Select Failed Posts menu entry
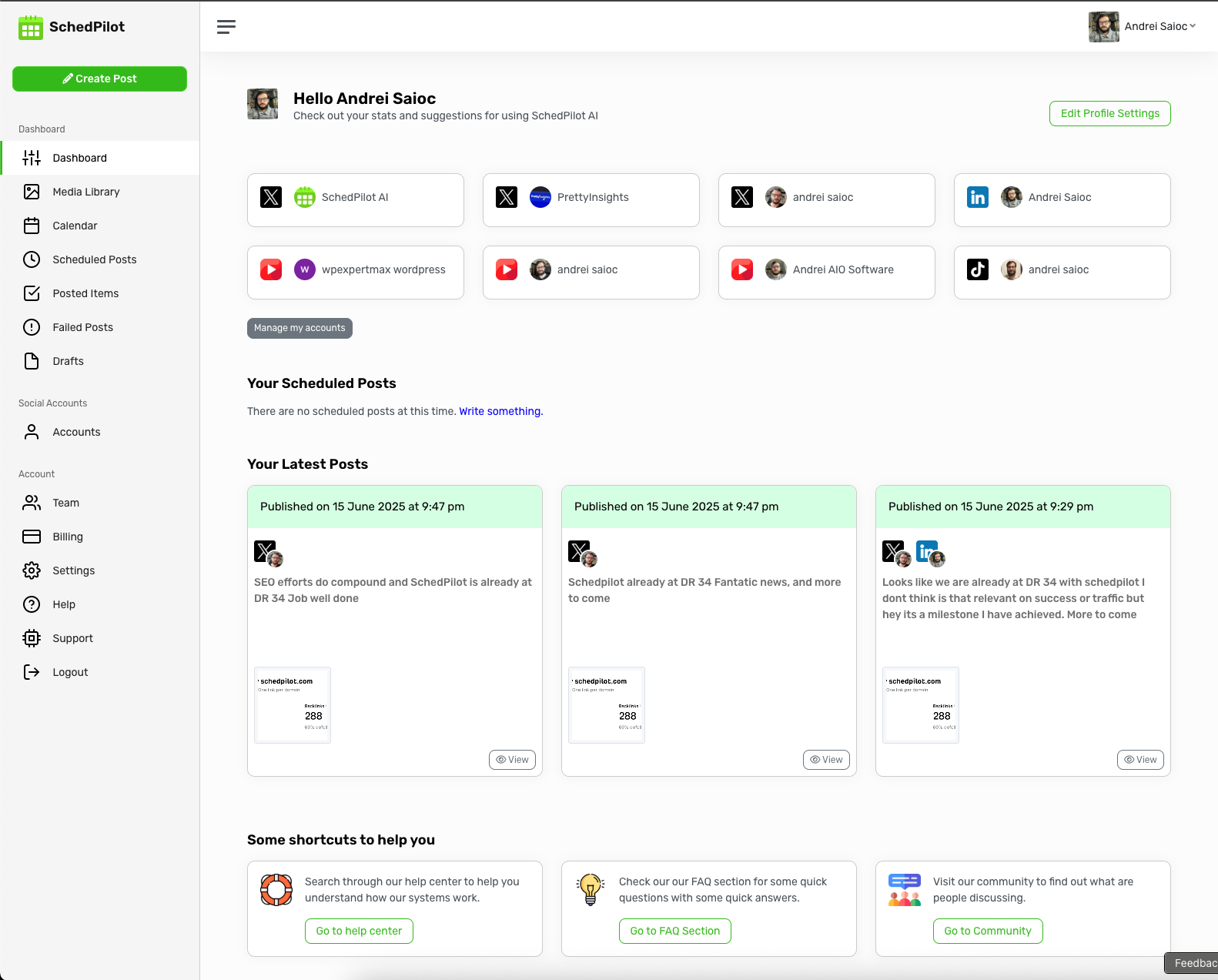This screenshot has width=1218, height=980. tap(100, 327)
